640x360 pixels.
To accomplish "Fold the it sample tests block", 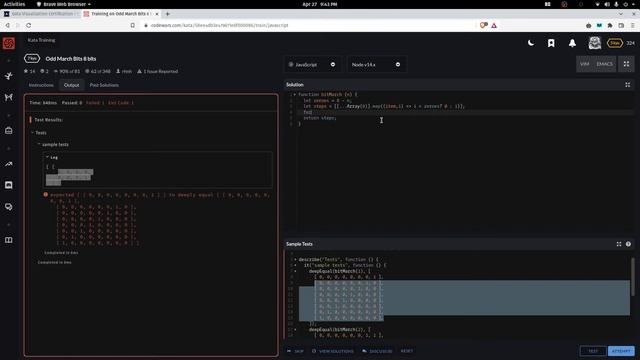I will click(x=296, y=265).
